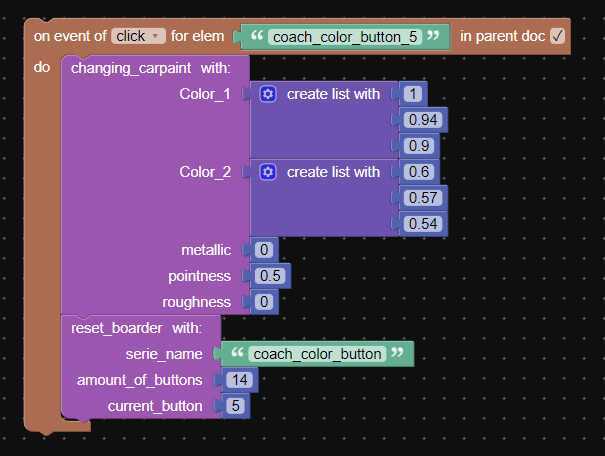Edit the coach_color_button_5 text field
The height and width of the screenshot is (456, 605).
click(x=345, y=37)
